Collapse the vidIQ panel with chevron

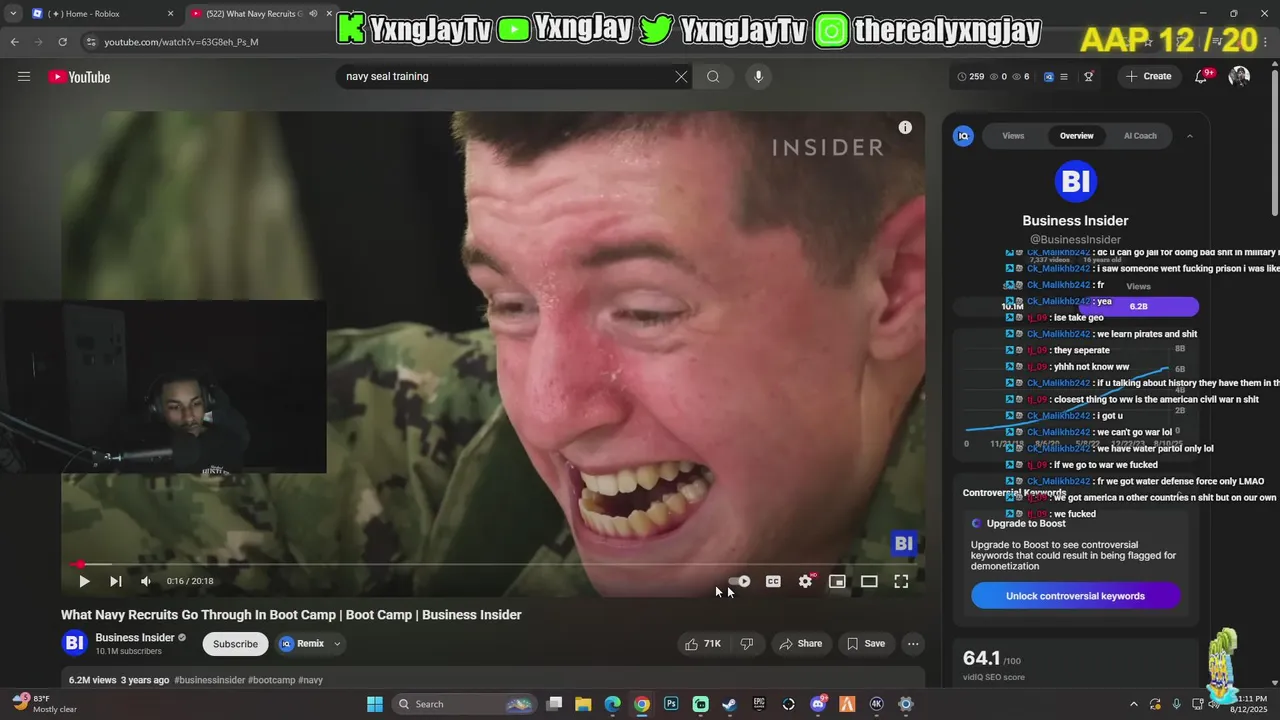pos(1189,136)
